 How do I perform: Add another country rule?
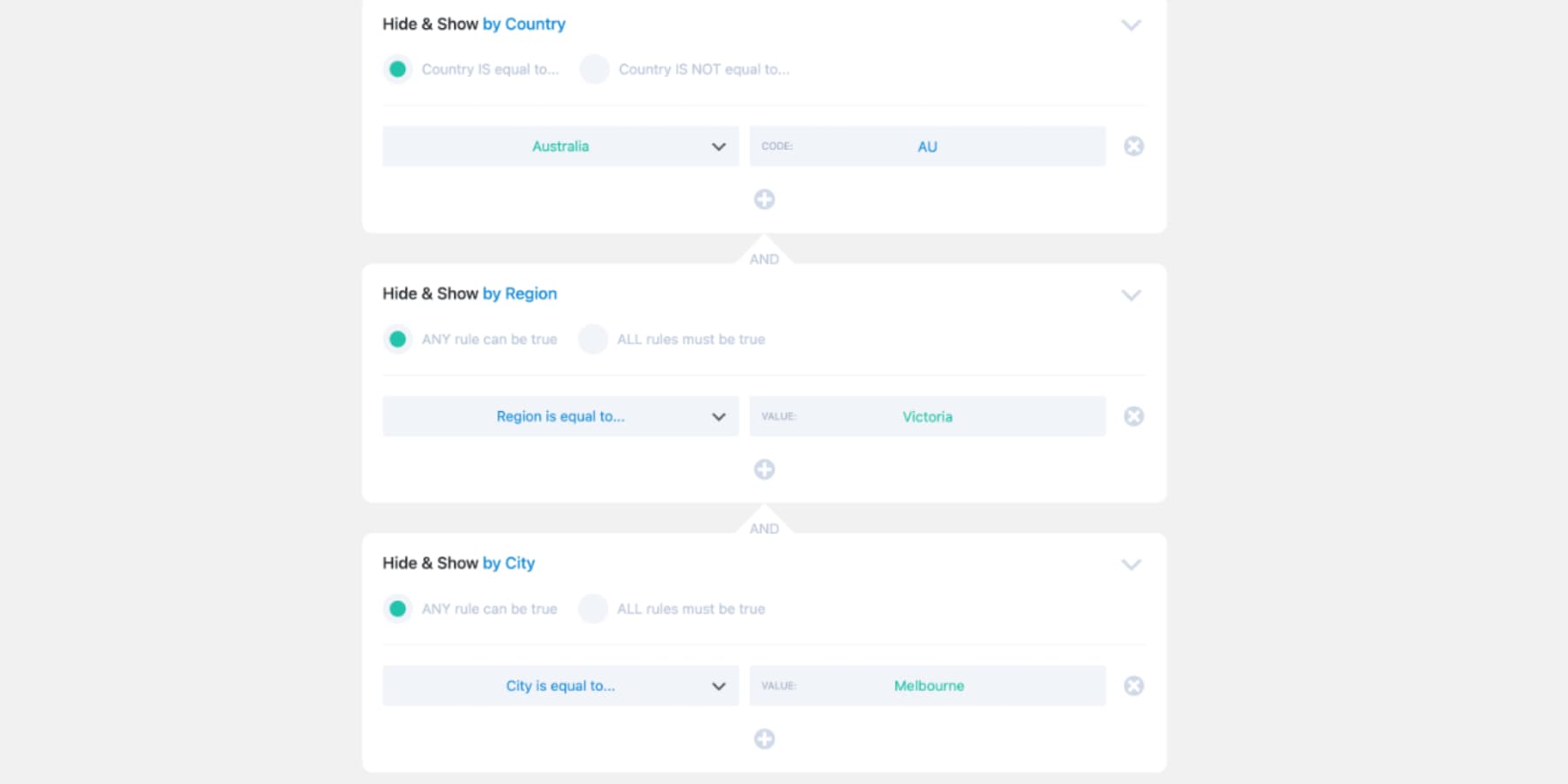764,199
